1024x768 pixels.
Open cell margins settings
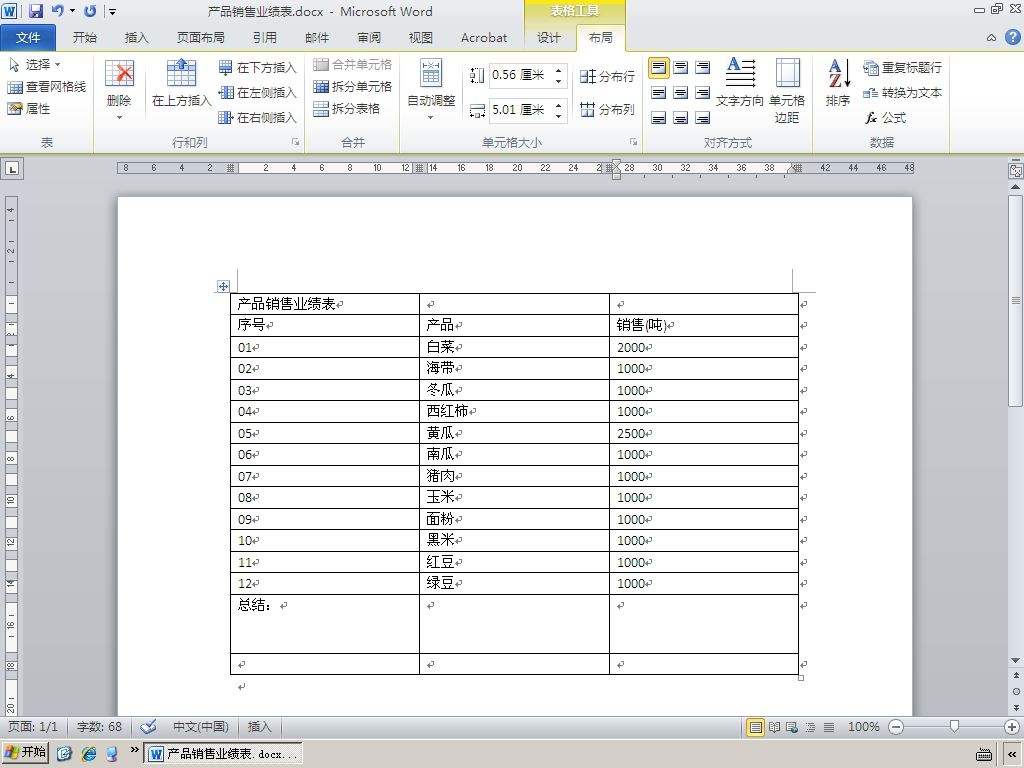tap(787, 91)
